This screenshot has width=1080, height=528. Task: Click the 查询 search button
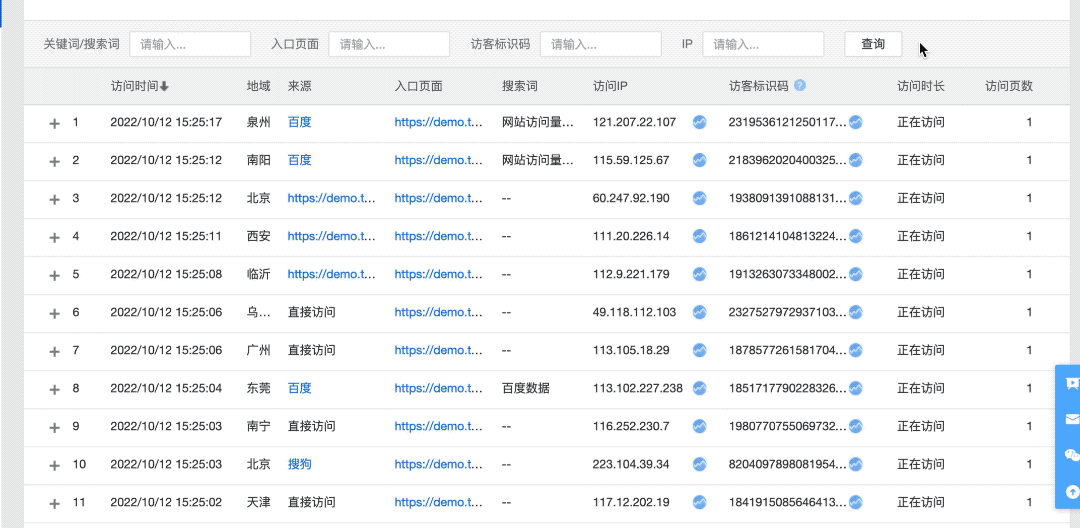point(873,44)
